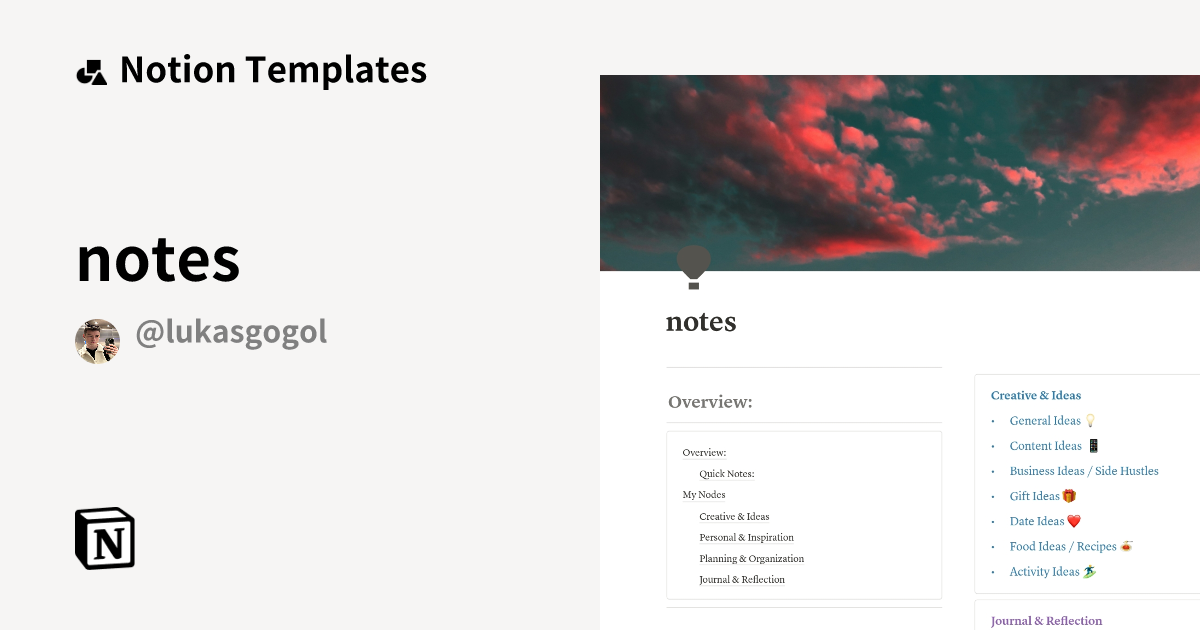Screen dimensions: 1200x630
Task: Open Business Ideas / Side Hustles link
Action: pos(1084,470)
